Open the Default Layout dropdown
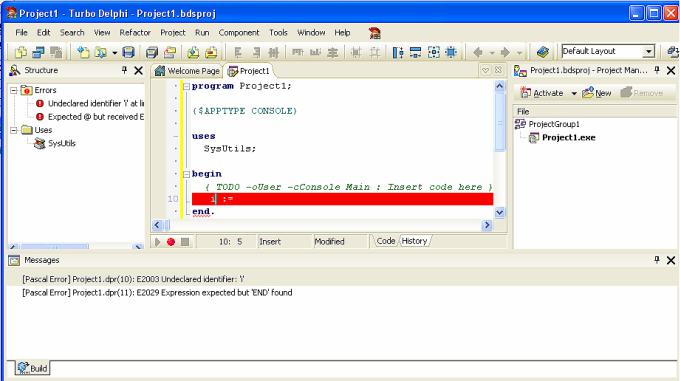The image size is (680, 381). pyautogui.click(x=648, y=51)
